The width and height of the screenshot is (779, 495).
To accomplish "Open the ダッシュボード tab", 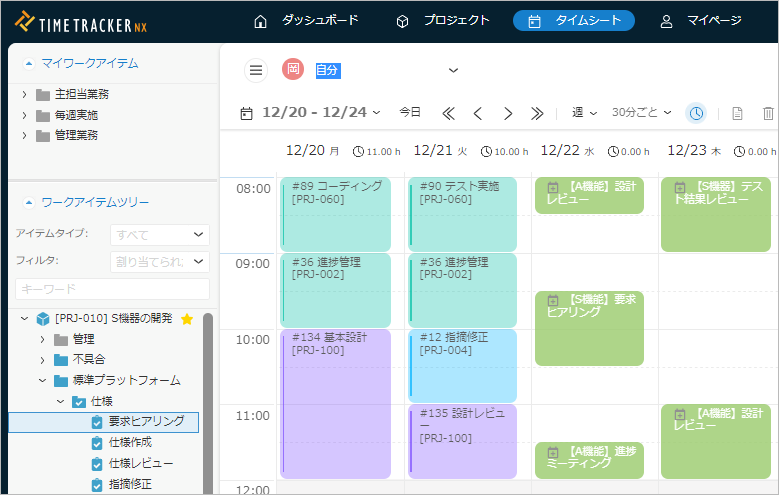I will pos(306,21).
